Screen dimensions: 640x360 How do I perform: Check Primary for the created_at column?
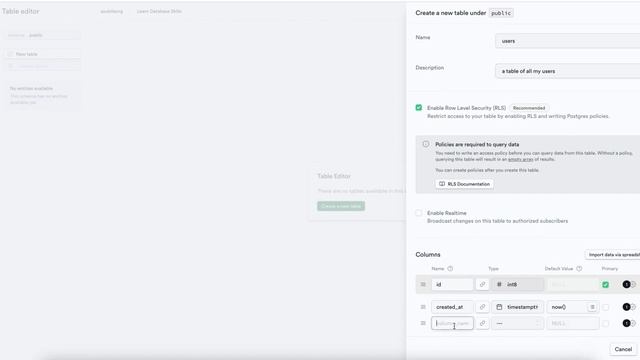tap(606, 307)
